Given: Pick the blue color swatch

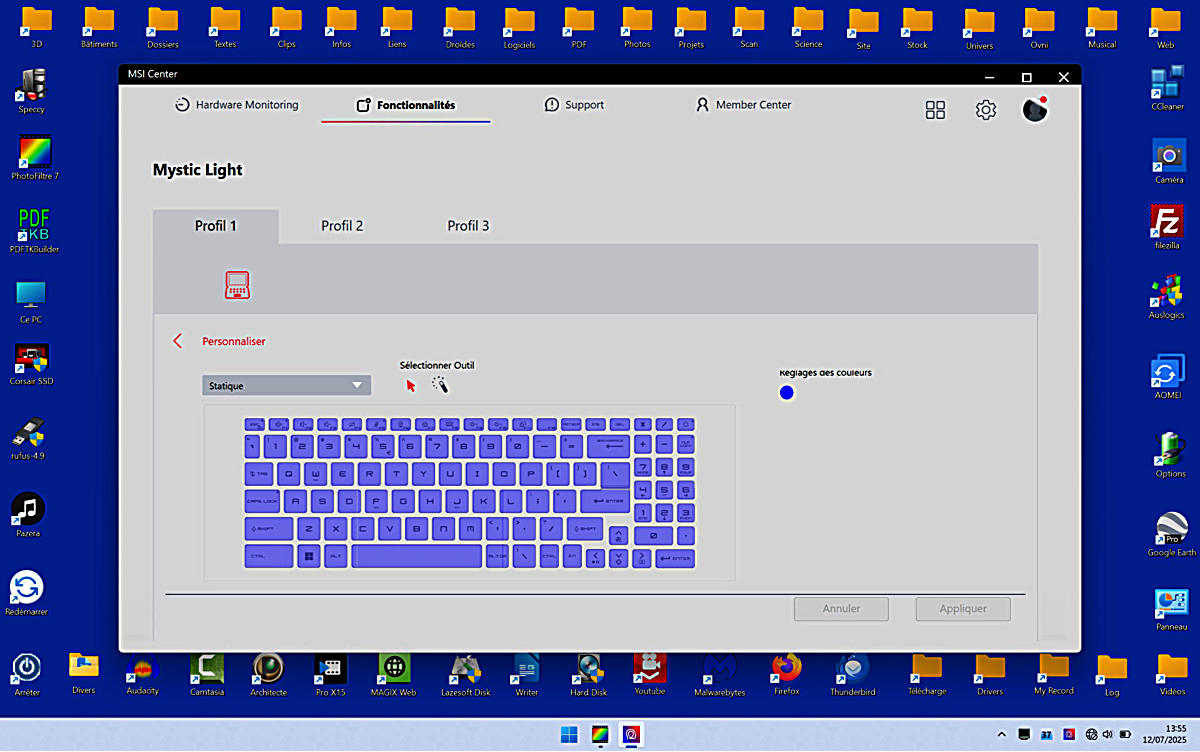Looking at the screenshot, I should (786, 393).
